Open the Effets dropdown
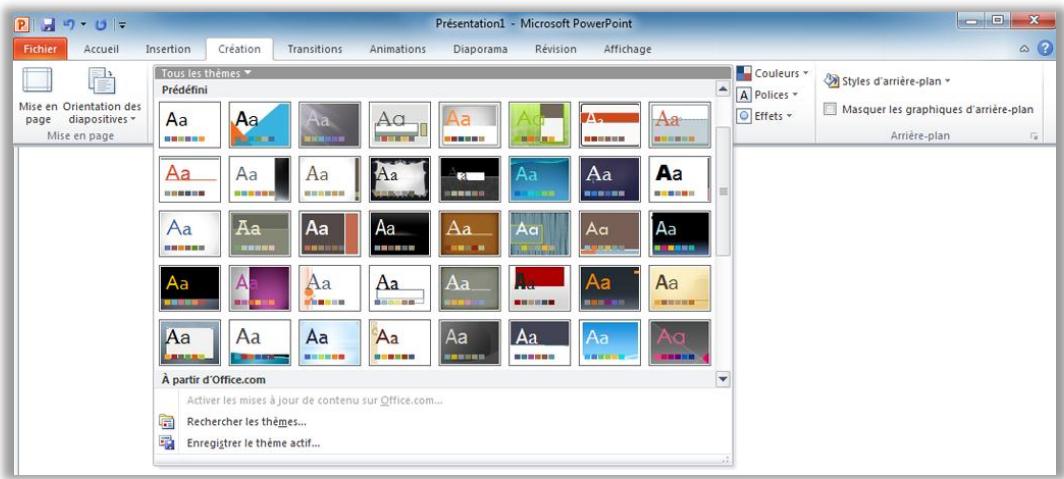 click(x=765, y=116)
